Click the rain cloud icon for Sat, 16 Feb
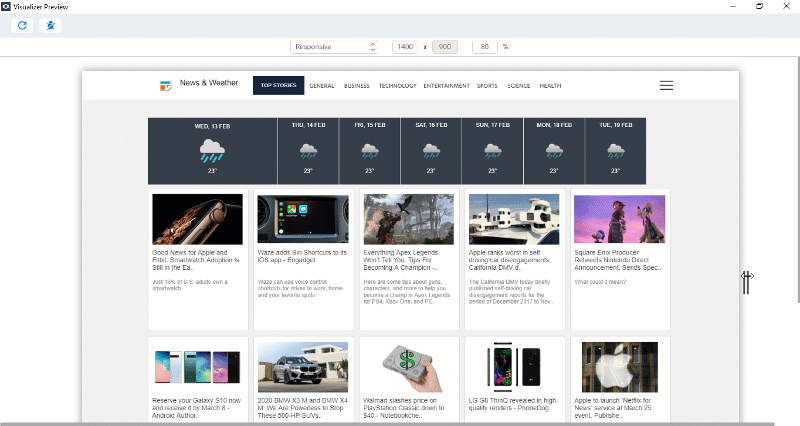The height and width of the screenshot is (426, 800). pos(431,152)
